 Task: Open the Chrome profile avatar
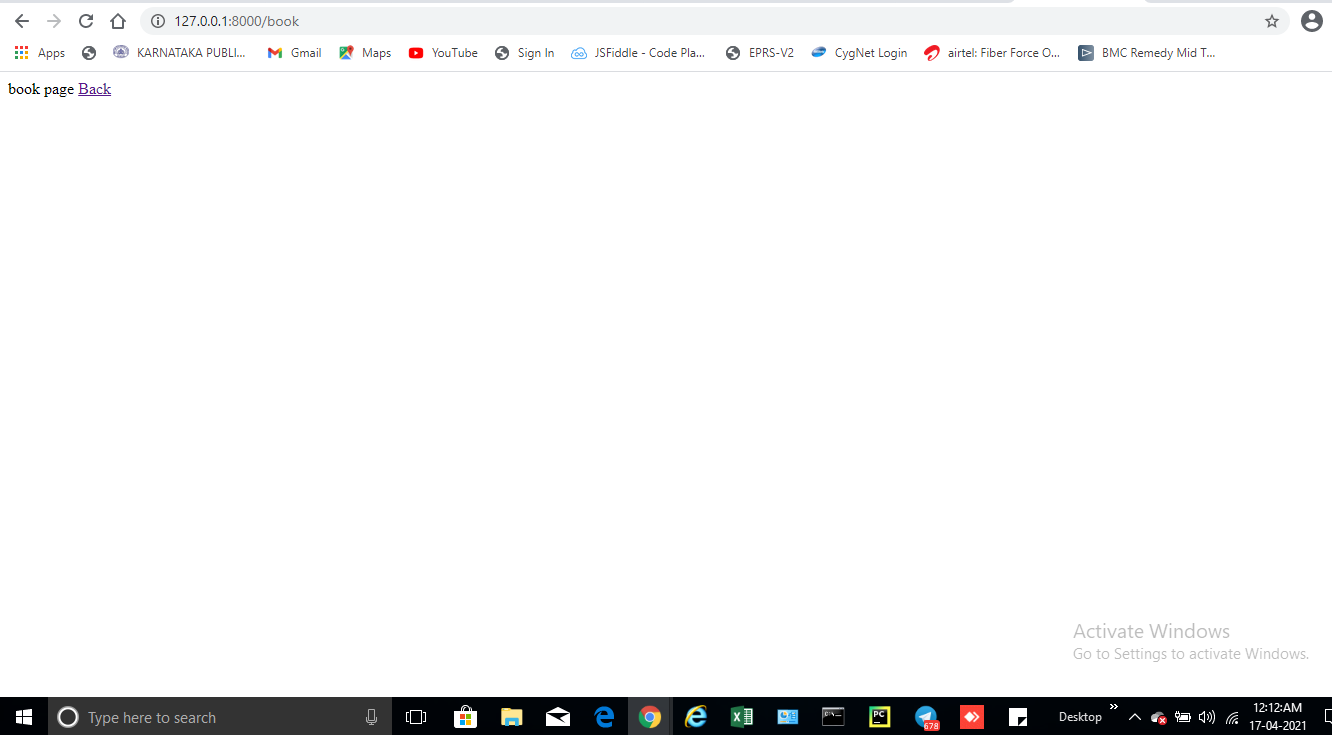[x=1311, y=20]
